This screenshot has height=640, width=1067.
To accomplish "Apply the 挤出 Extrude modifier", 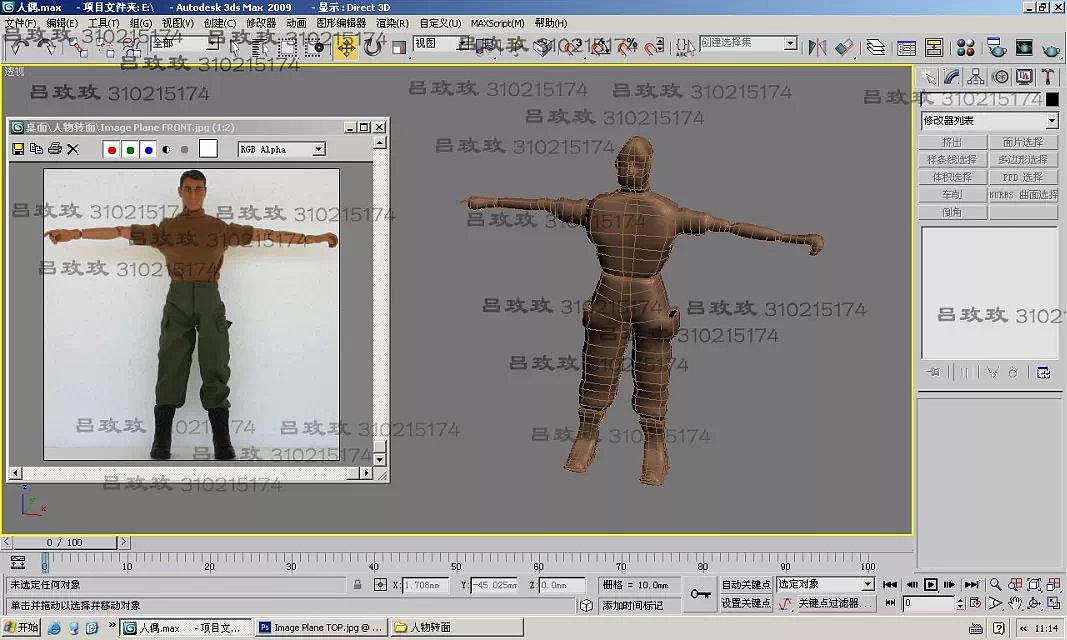I will 953,141.
